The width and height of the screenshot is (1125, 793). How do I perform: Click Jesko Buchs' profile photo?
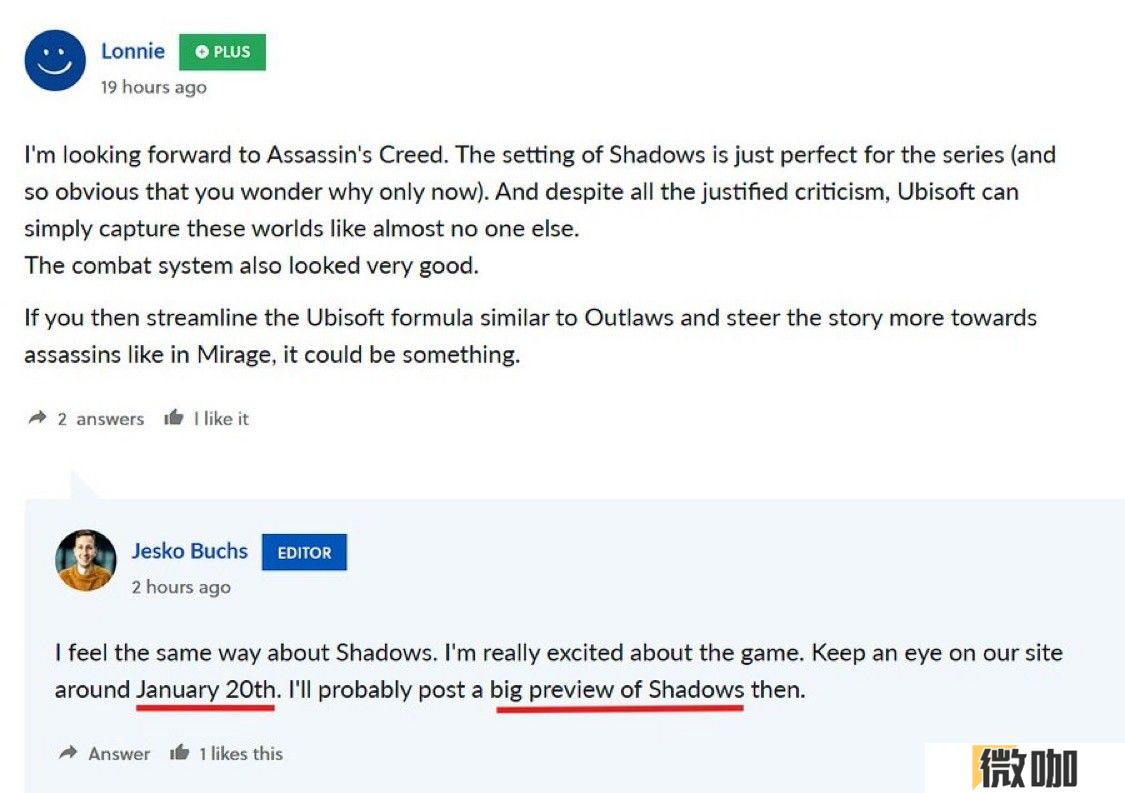coord(86,560)
